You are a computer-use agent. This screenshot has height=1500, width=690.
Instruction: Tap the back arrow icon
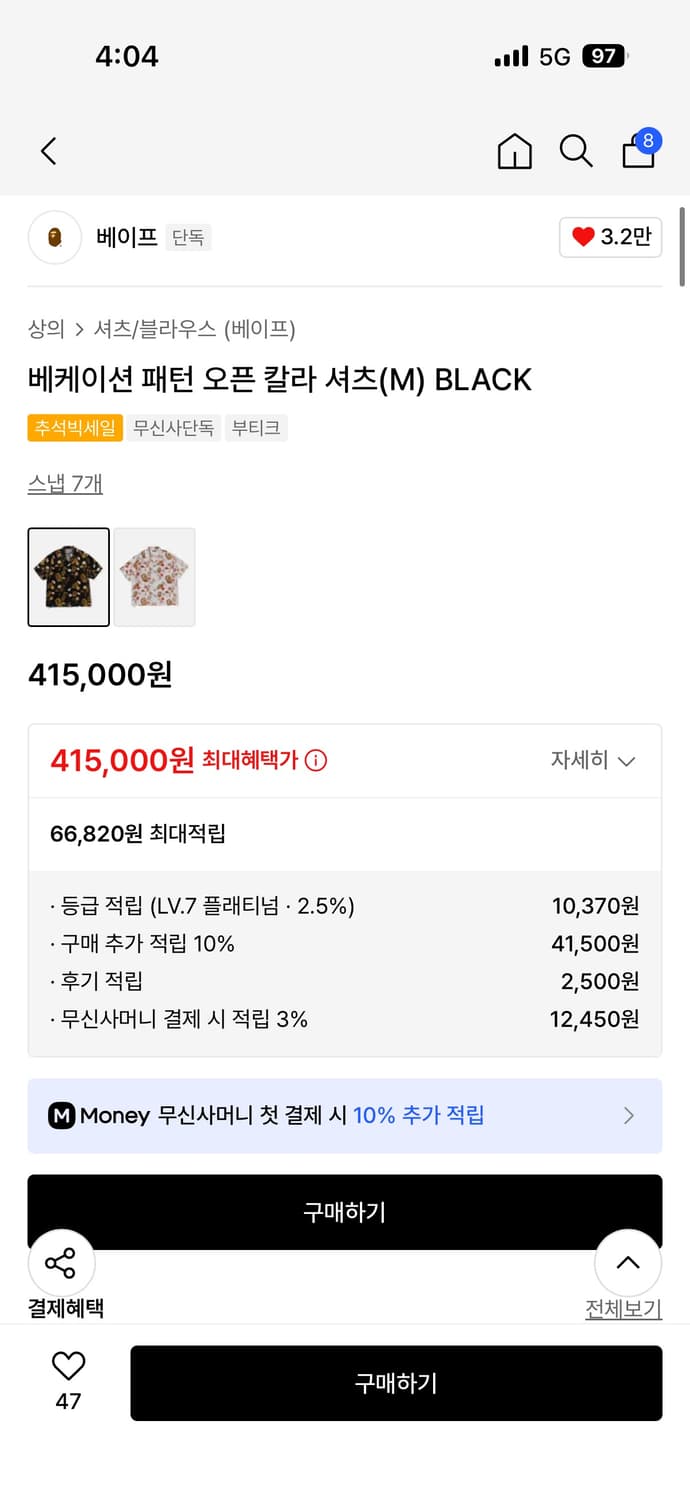coord(49,151)
